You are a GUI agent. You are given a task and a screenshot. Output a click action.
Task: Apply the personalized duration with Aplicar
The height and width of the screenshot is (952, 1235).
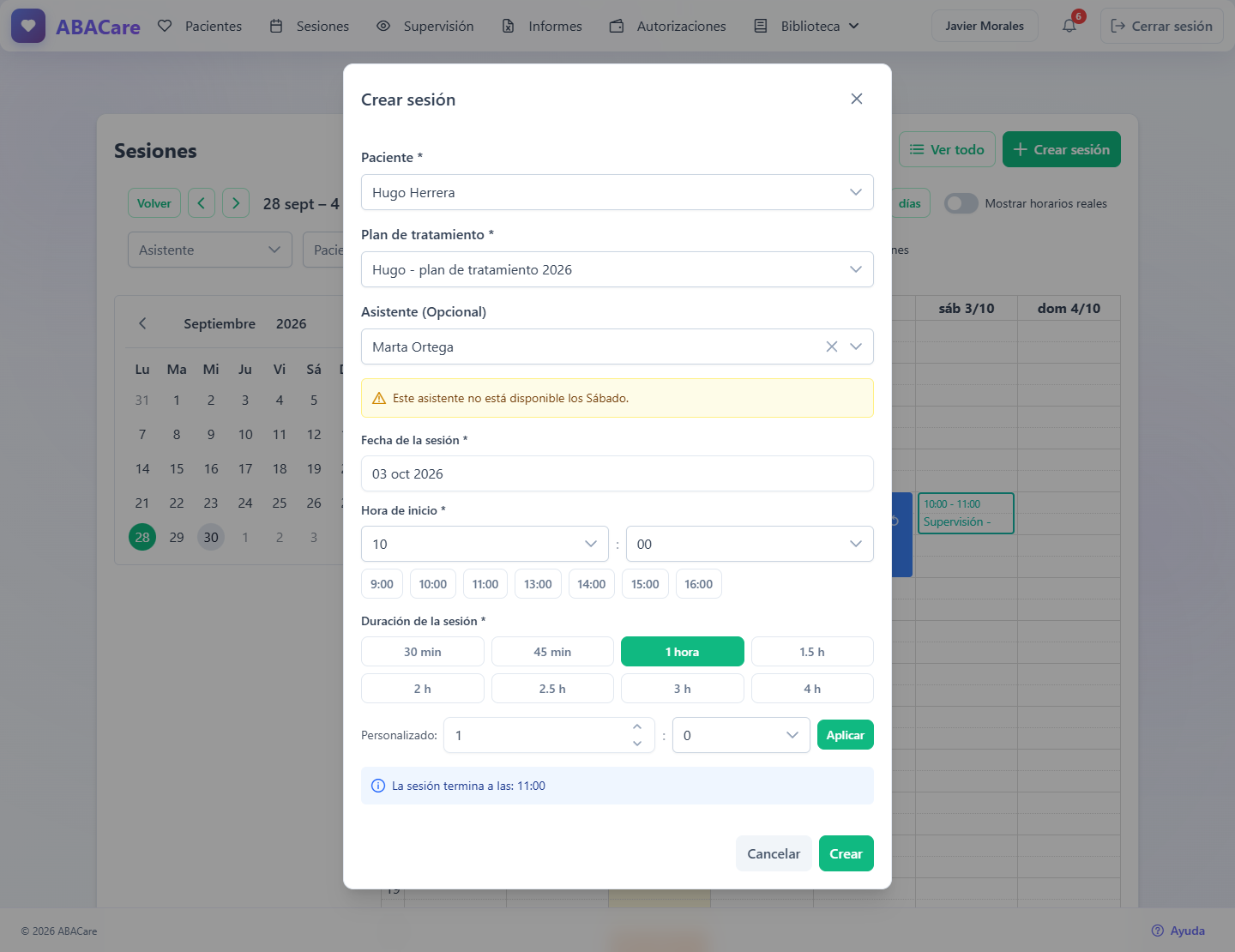pyautogui.click(x=846, y=735)
